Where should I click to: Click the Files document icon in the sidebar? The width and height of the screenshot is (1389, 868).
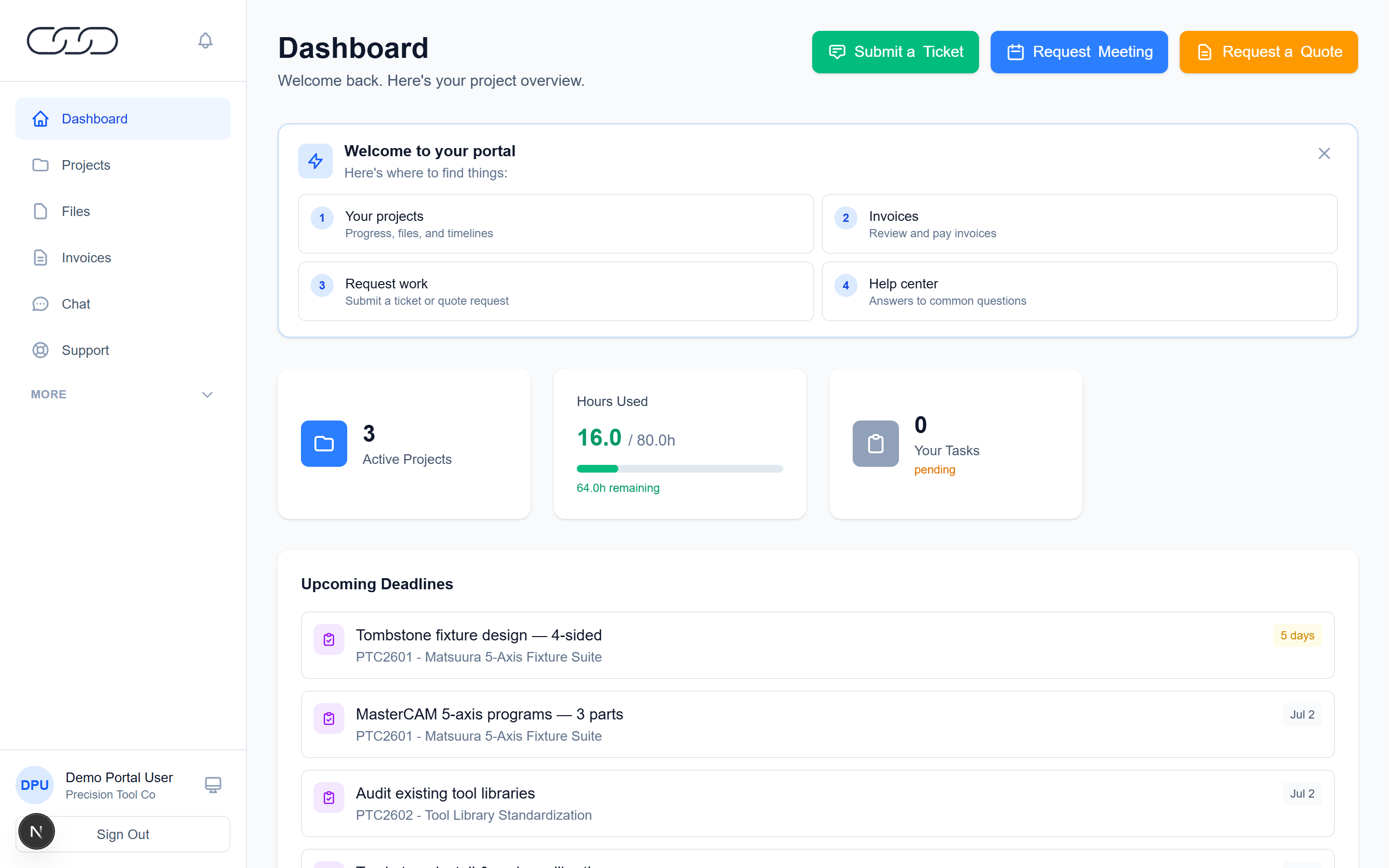(x=40, y=211)
